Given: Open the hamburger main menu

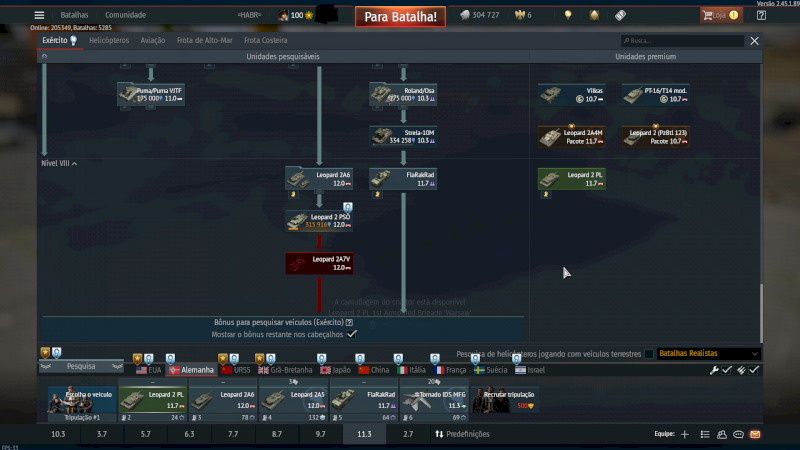Looking at the screenshot, I should pyautogui.click(x=39, y=15).
